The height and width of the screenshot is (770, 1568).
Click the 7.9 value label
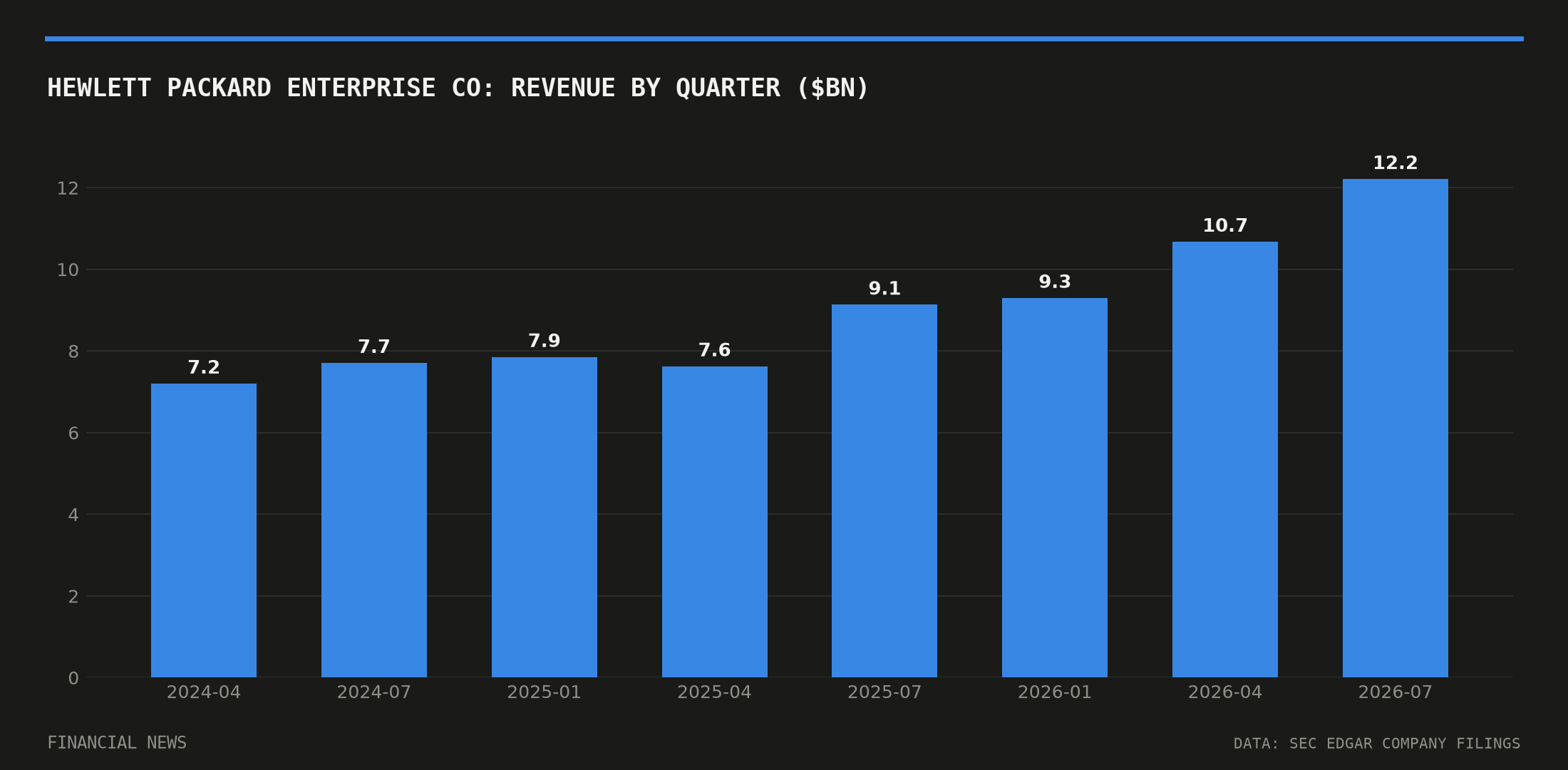pos(545,342)
